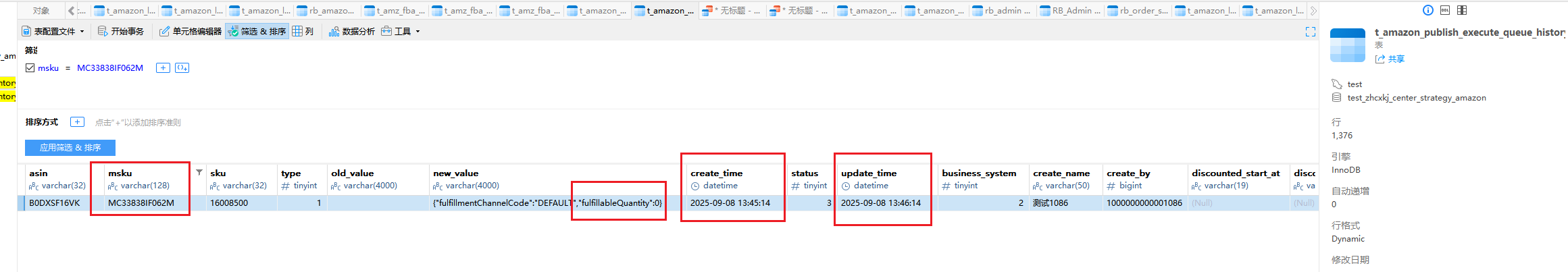This screenshot has height=272, width=1568.
Task: Select the type column header
Action: click(x=301, y=179)
